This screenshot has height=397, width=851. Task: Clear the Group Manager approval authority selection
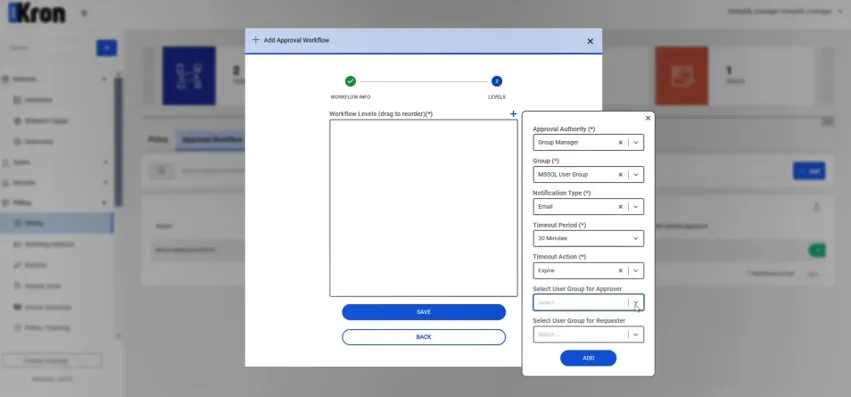[620, 143]
